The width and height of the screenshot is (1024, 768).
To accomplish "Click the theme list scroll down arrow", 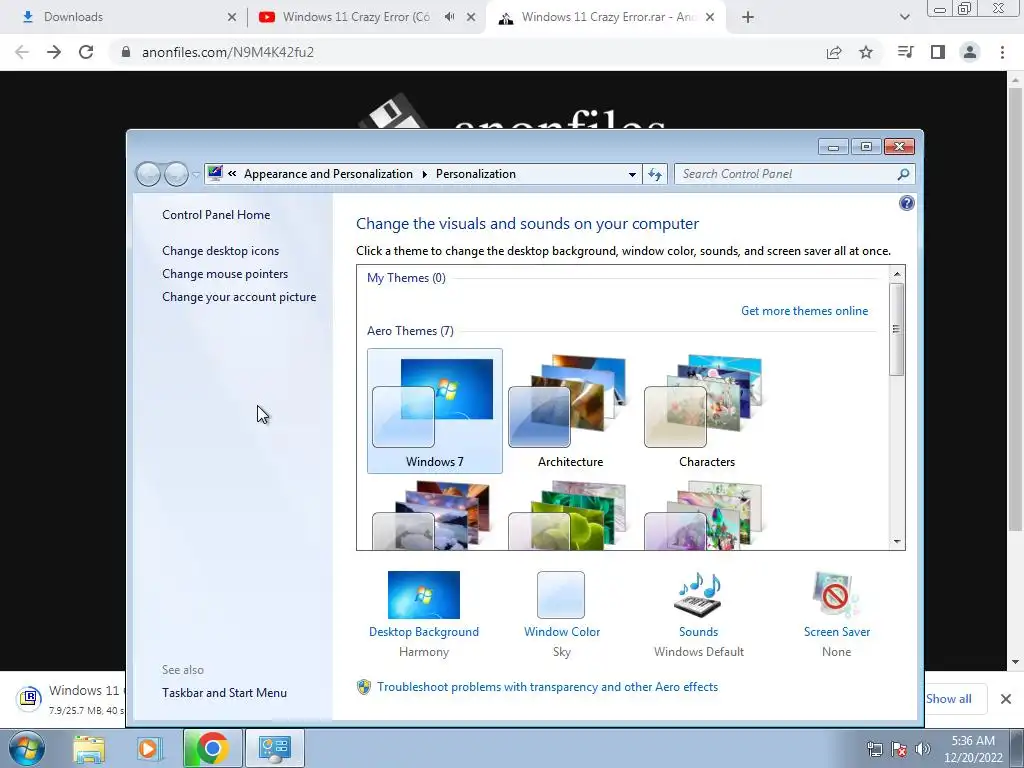I will (x=897, y=541).
